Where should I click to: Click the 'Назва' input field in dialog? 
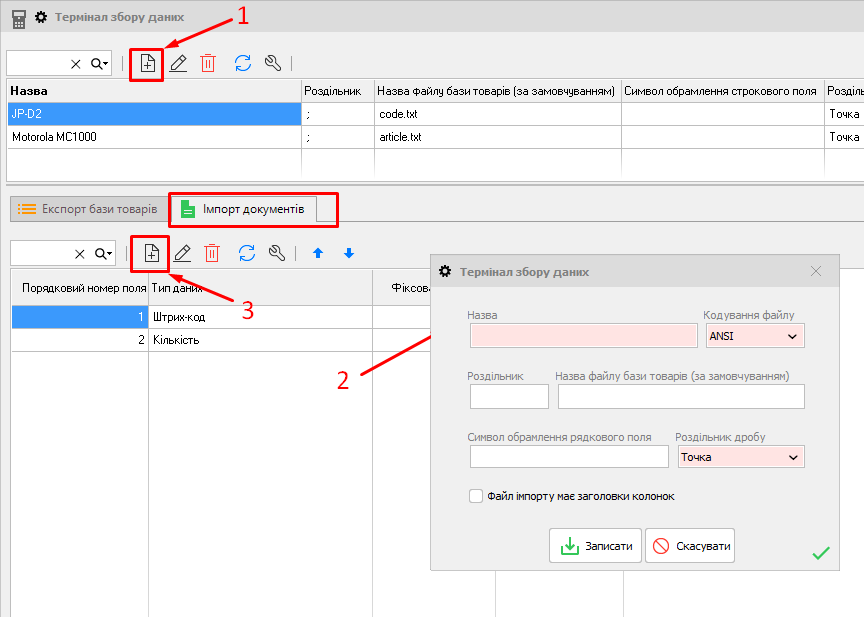pyautogui.click(x=583, y=336)
